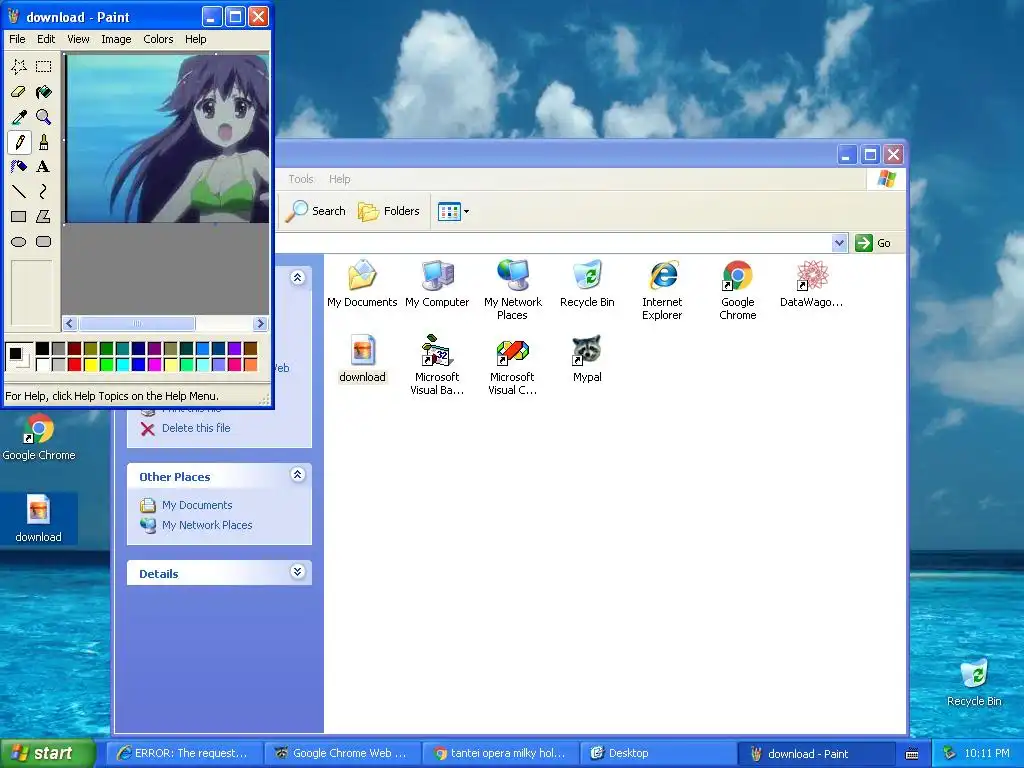Select the Polygon tool in Paint

click(44, 216)
